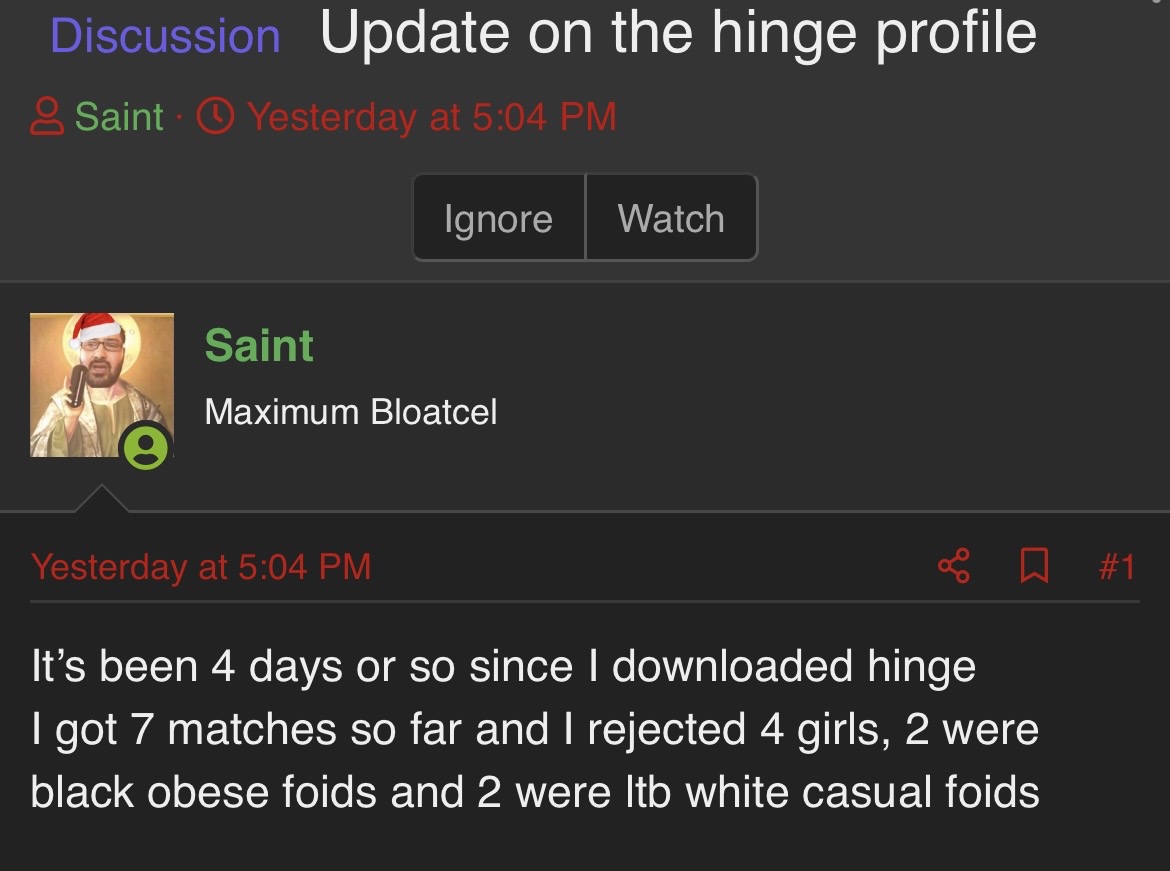Click the "Maximum Bloatcel" user title
Image resolution: width=1170 pixels, height=871 pixels.
(350, 412)
